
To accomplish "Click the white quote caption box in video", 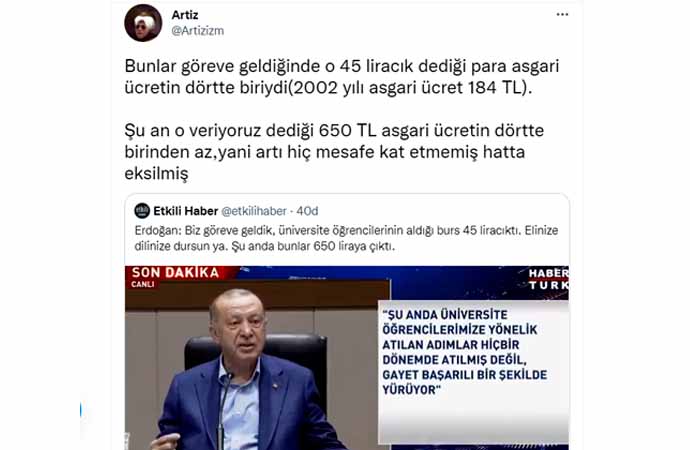I will pyautogui.click(x=473, y=372).
